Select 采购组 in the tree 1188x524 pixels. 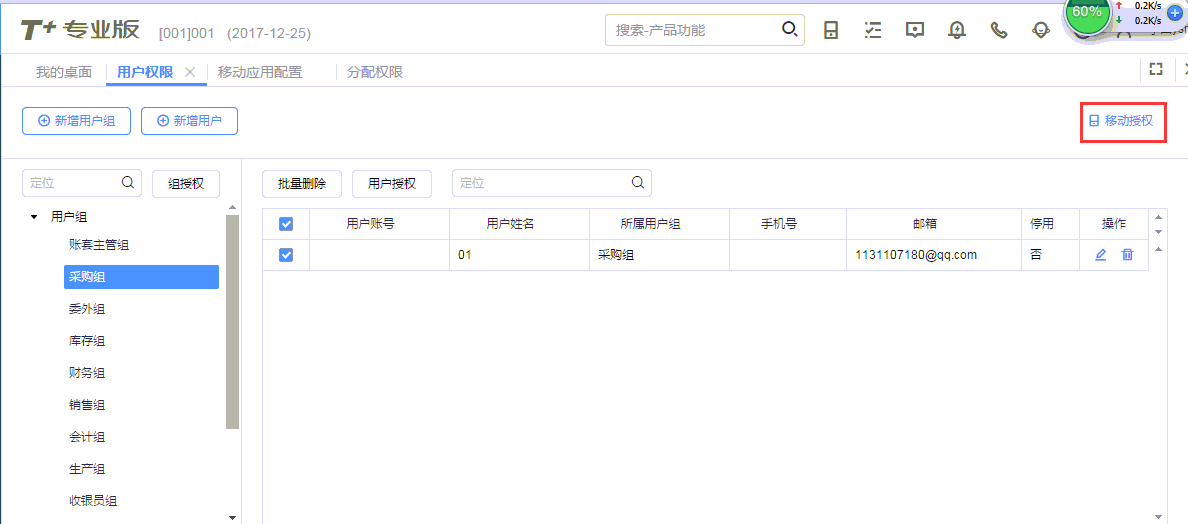pyautogui.click(x=141, y=276)
